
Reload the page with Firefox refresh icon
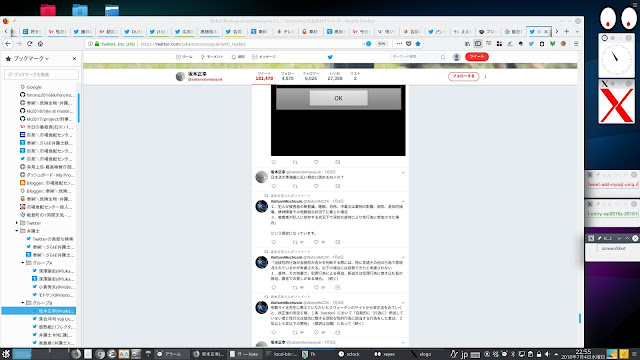[29, 44]
